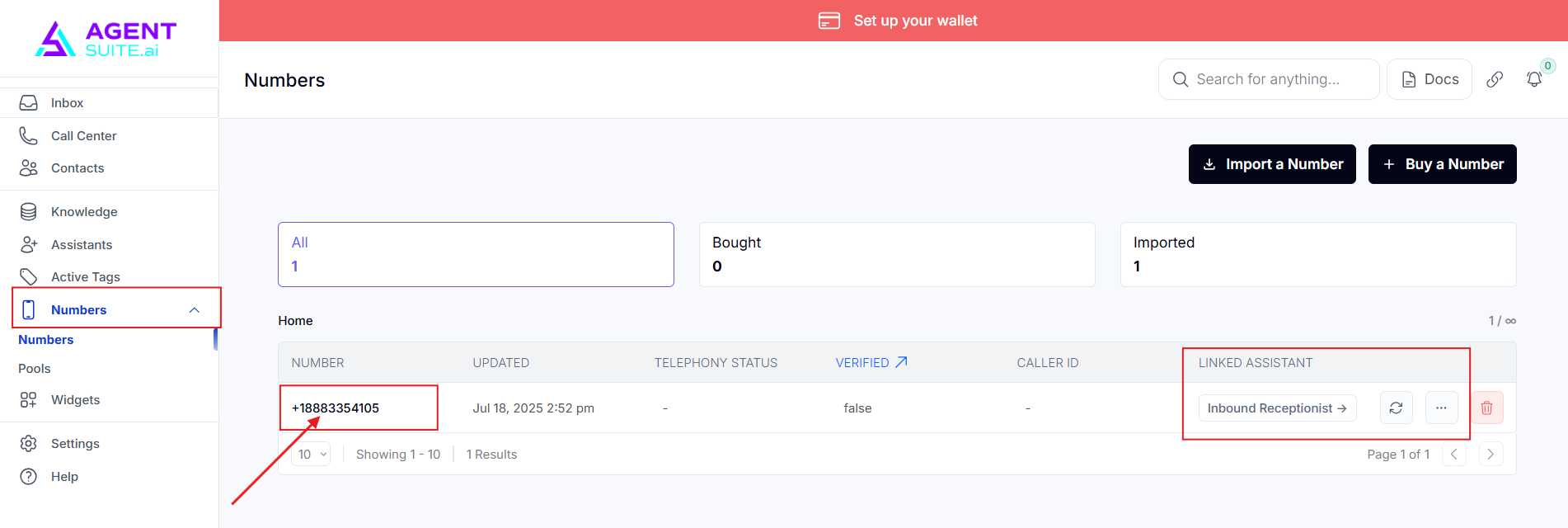Open the three-dot more options menu
Viewport: 1568px width, 528px height.
coord(1441,408)
